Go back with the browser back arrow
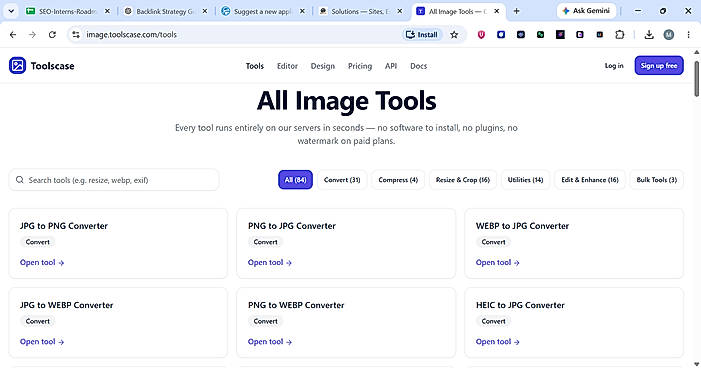The height and width of the screenshot is (368, 701). (x=13, y=34)
